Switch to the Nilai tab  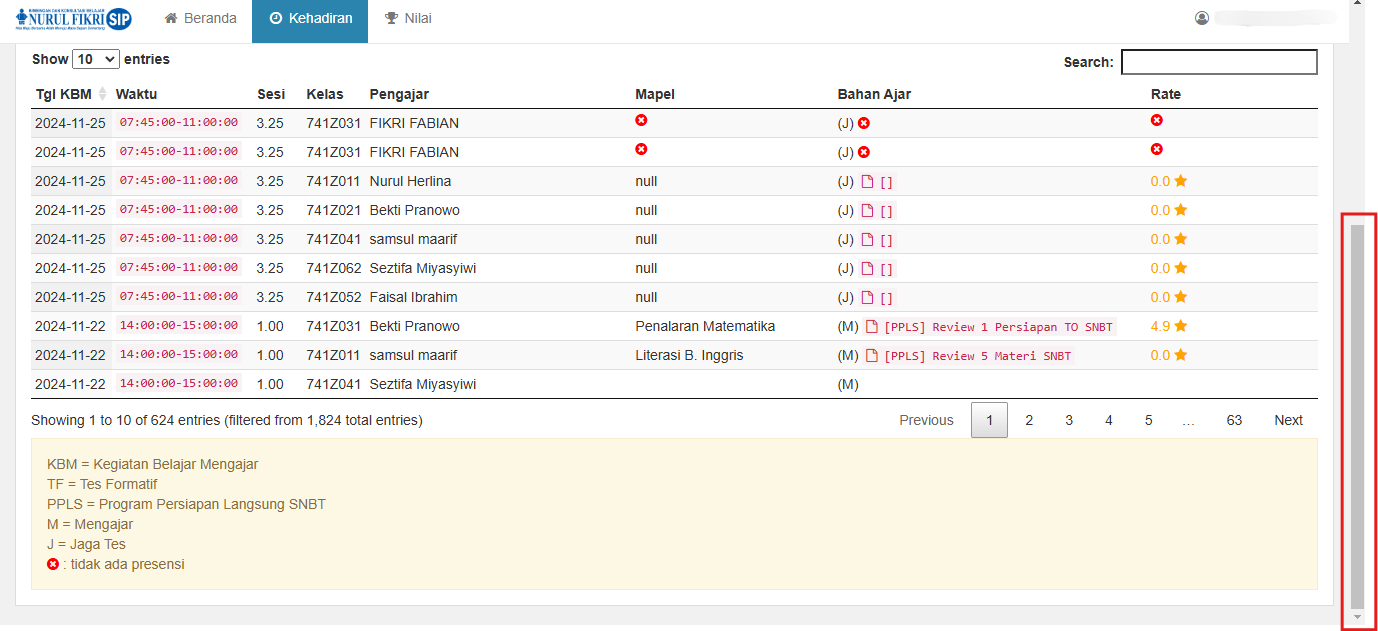coord(408,18)
